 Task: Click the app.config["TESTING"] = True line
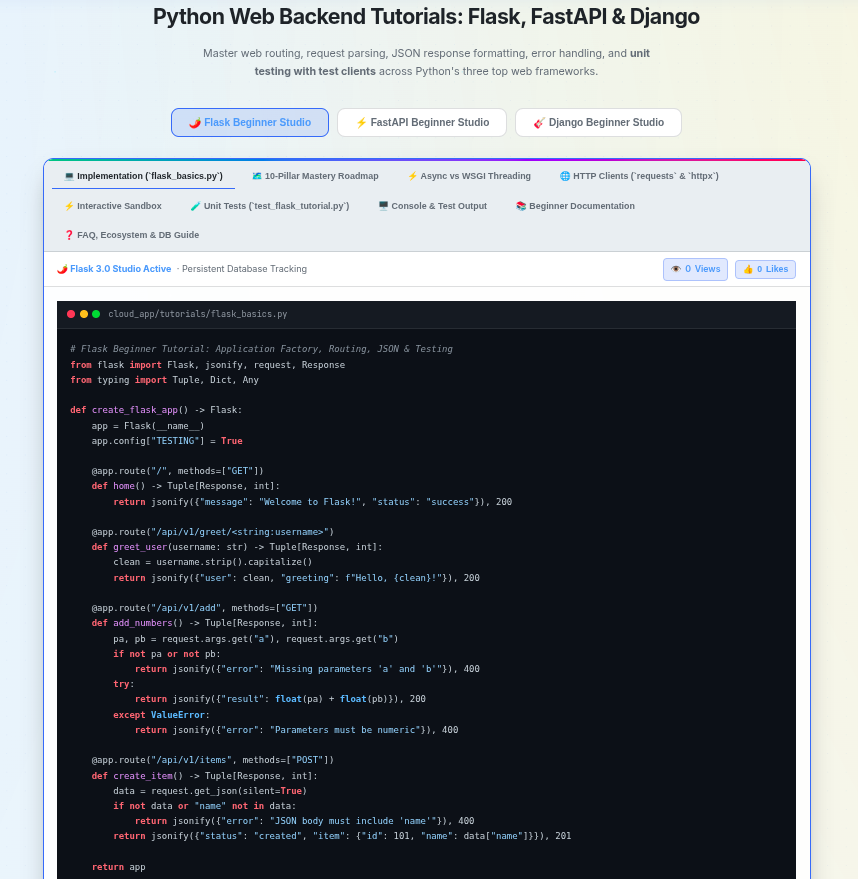pos(167,441)
